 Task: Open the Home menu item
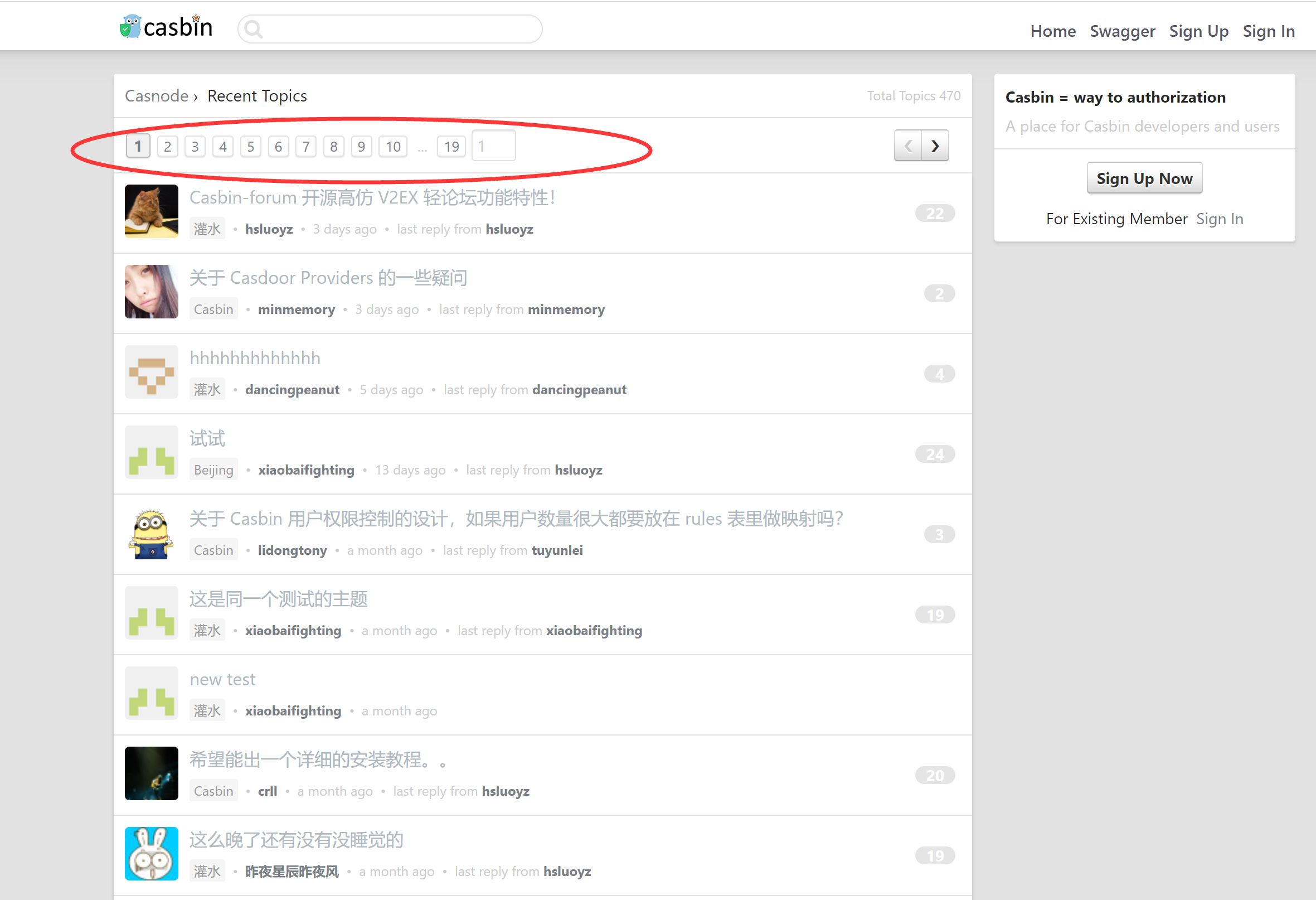[1053, 31]
